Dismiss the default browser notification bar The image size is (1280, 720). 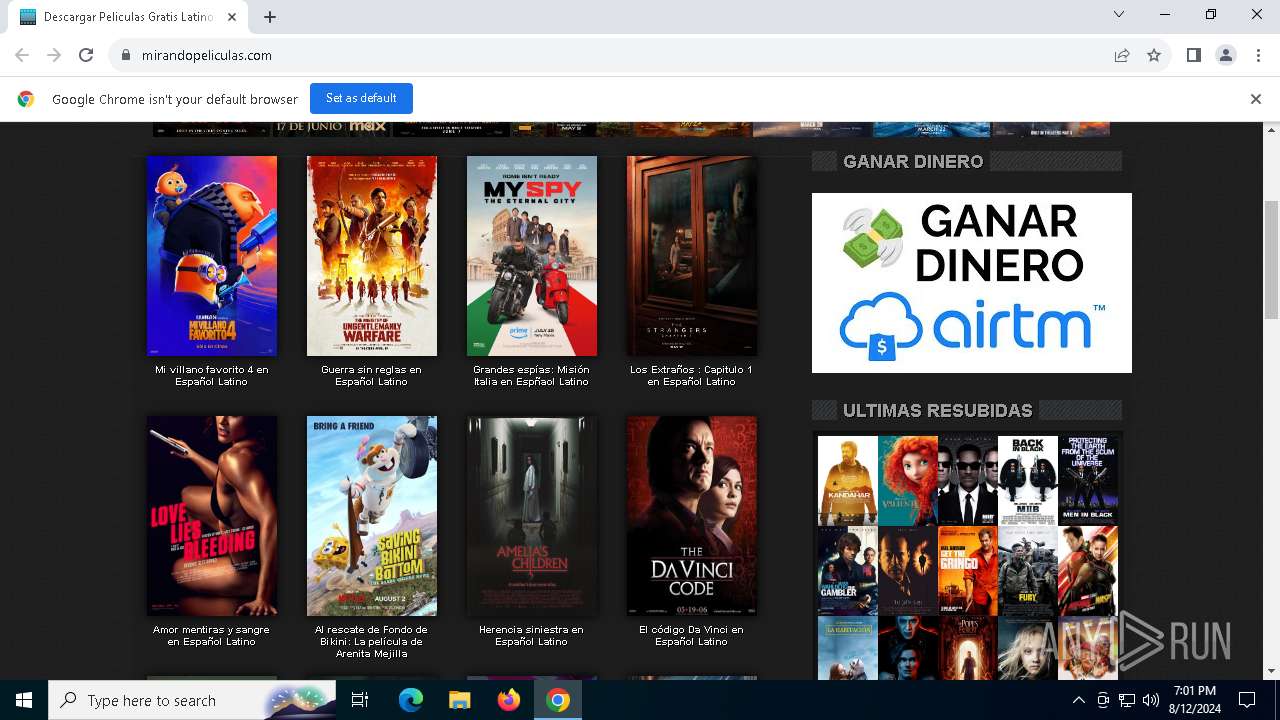coord(1256,99)
